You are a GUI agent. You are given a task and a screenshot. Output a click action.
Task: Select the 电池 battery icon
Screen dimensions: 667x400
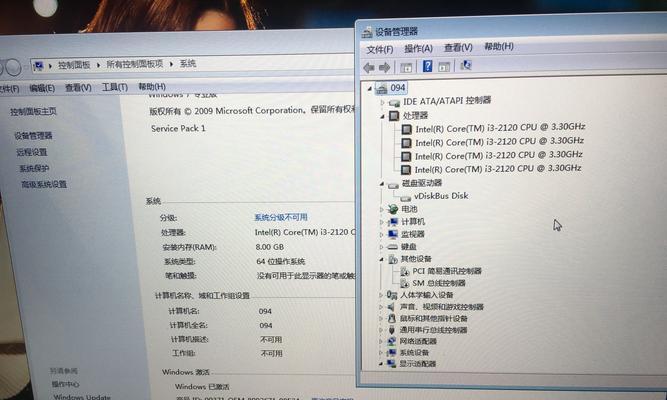(393, 209)
